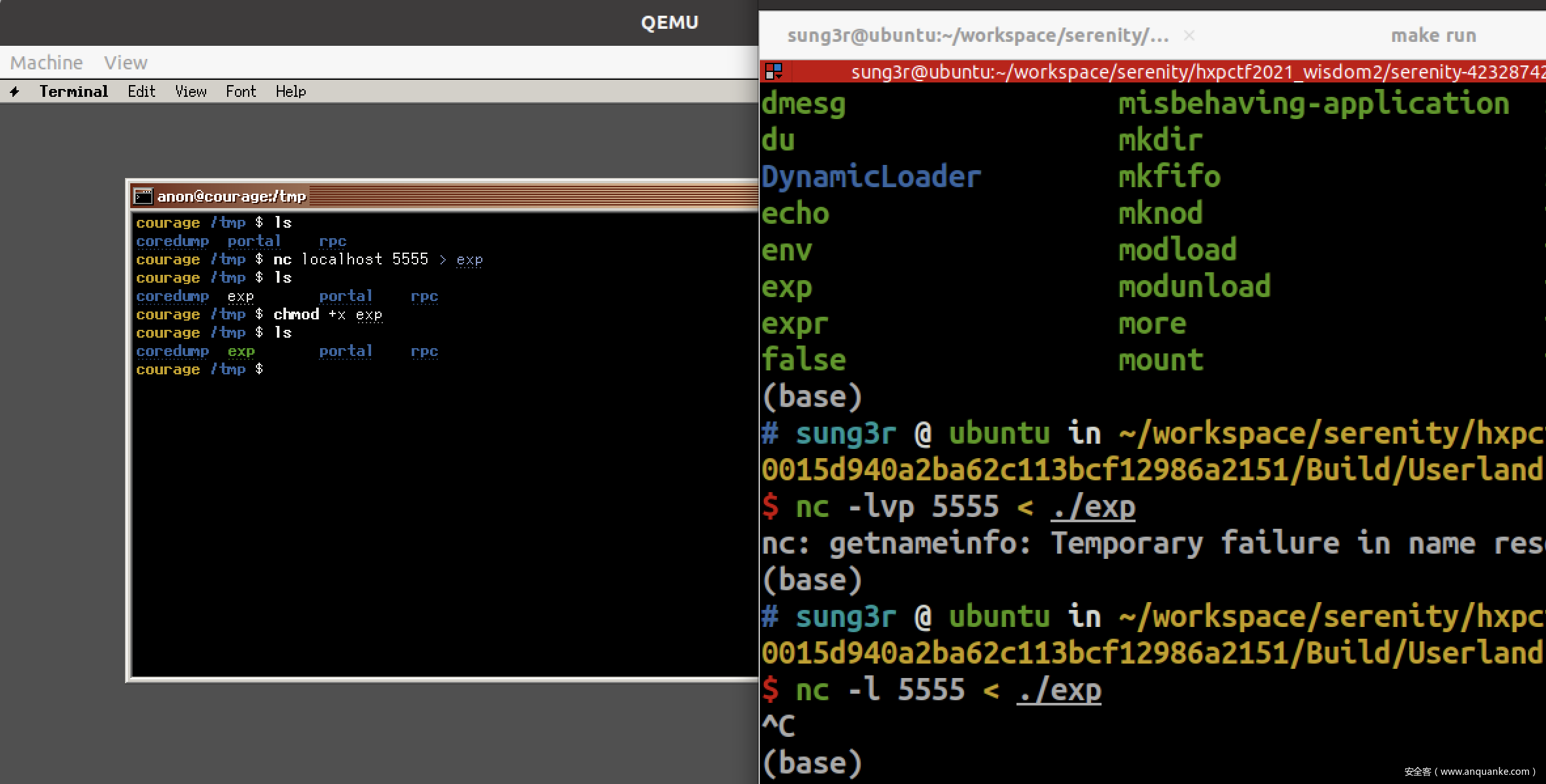Viewport: 1546px width, 784px height.
Task: Open the Edit menu in Serenity menubar
Action: (x=141, y=92)
